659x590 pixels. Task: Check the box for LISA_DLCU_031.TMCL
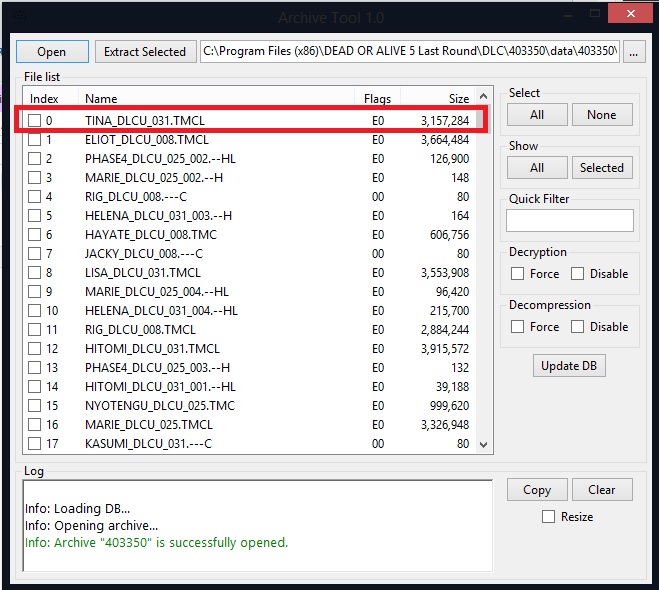(x=34, y=273)
